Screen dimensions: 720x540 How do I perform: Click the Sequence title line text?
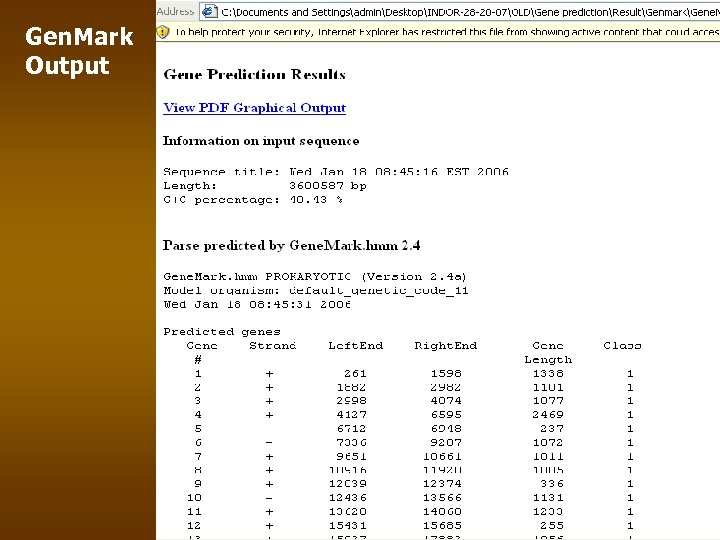click(336, 172)
